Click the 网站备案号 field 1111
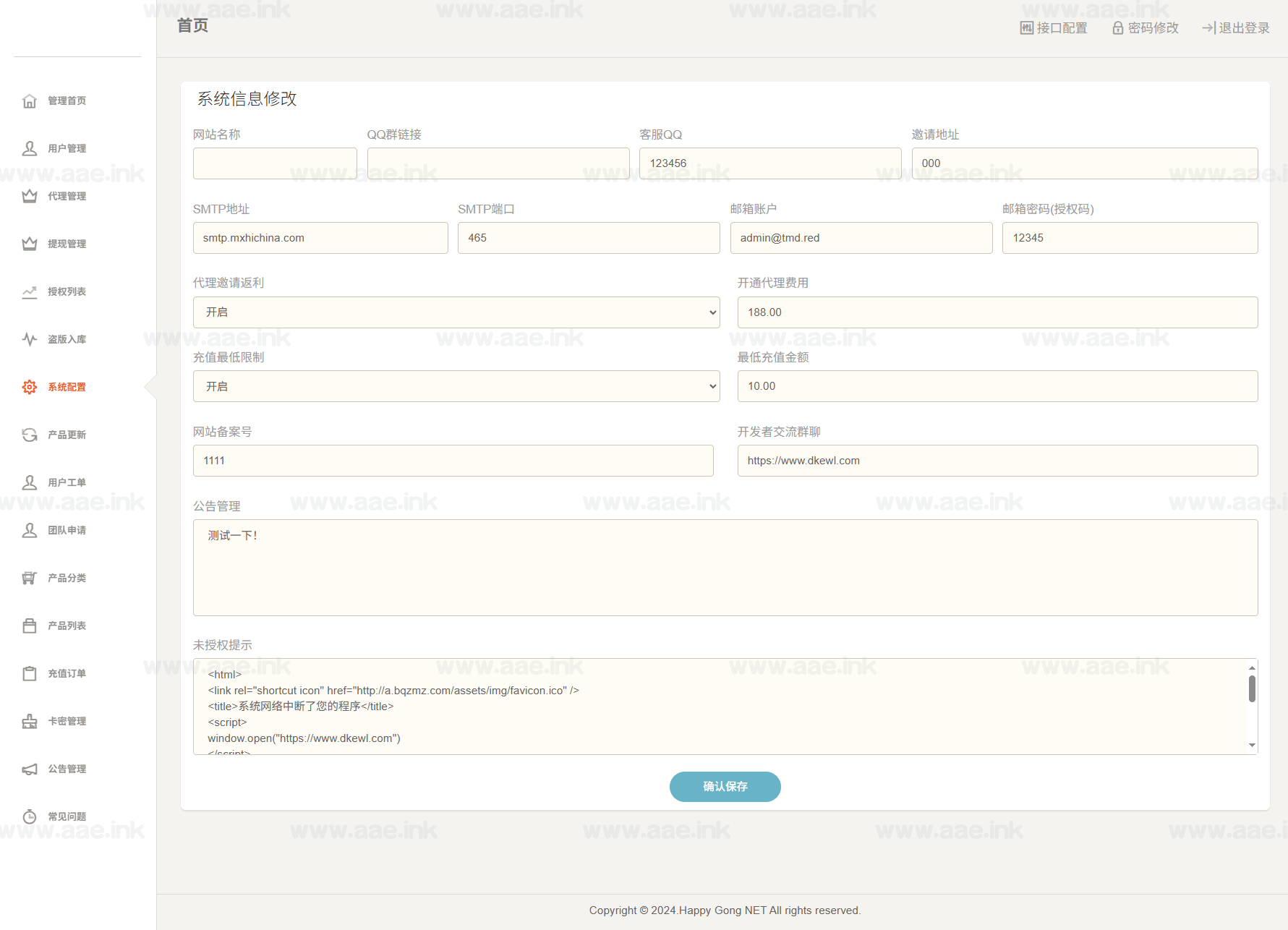 click(x=453, y=461)
